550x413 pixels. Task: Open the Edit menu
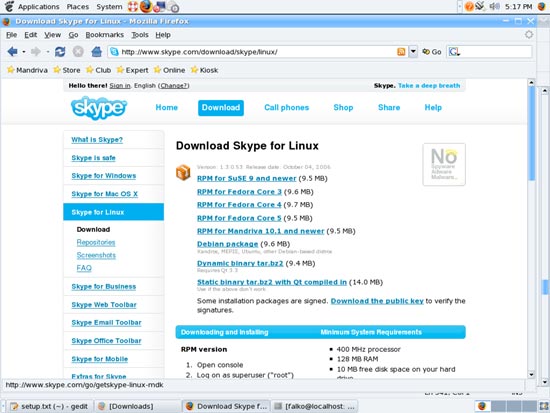point(31,35)
